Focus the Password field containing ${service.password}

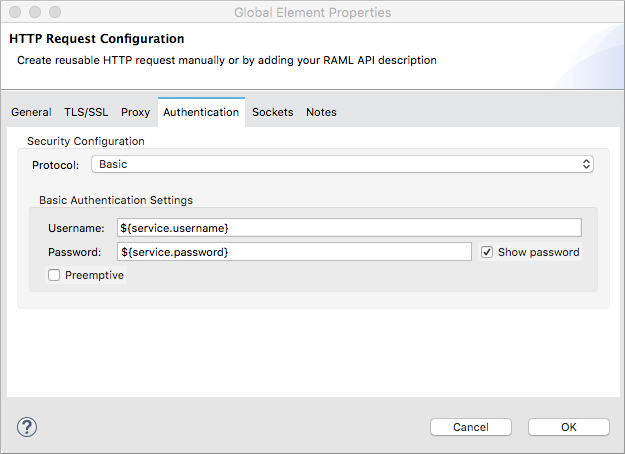pos(293,252)
